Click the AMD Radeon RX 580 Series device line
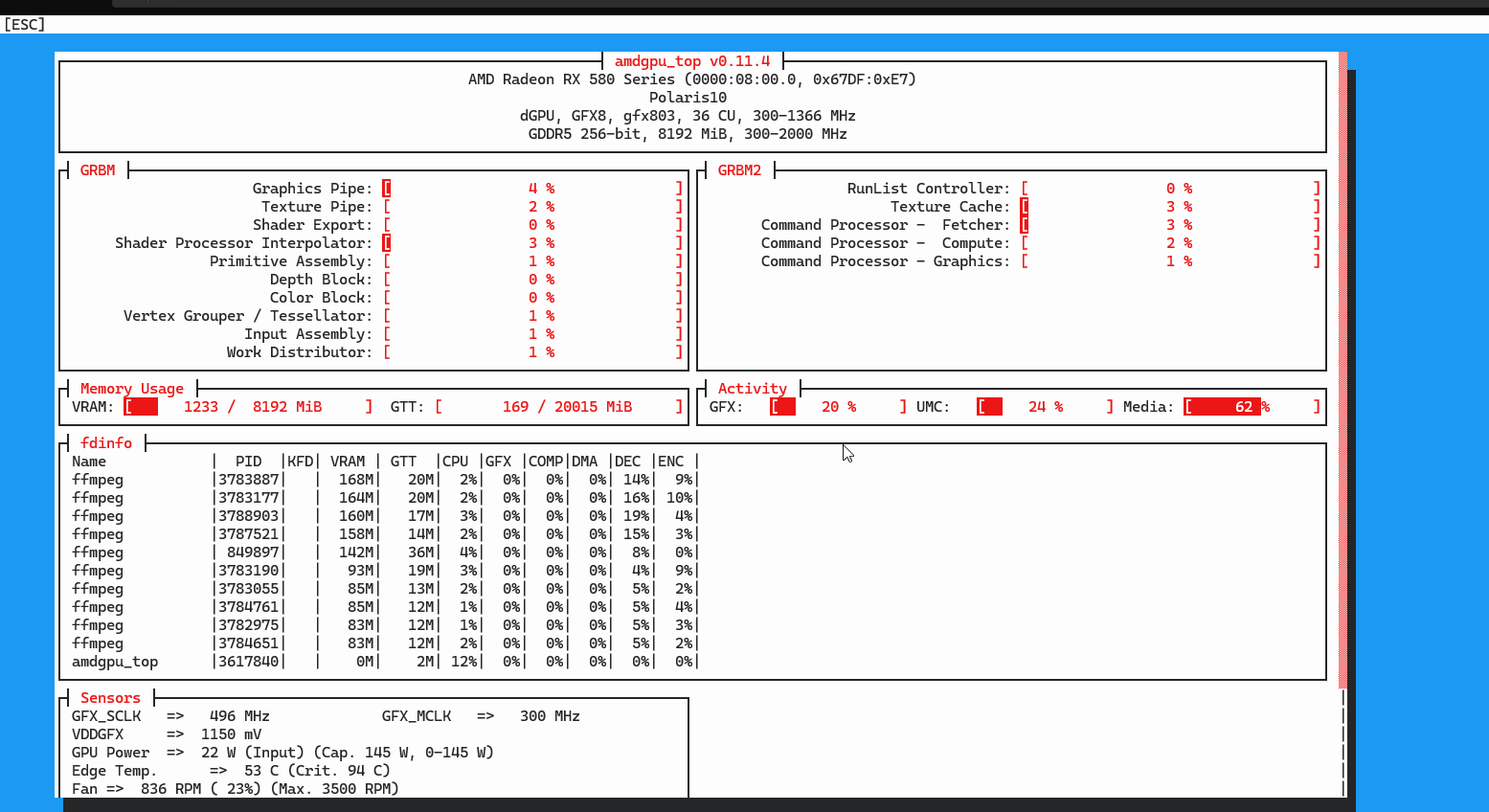The width and height of the screenshot is (1489, 812). (692, 79)
